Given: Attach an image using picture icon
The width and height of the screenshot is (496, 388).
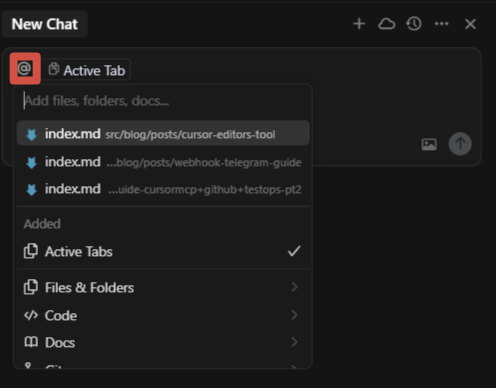Looking at the screenshot, I should [429, 144].
